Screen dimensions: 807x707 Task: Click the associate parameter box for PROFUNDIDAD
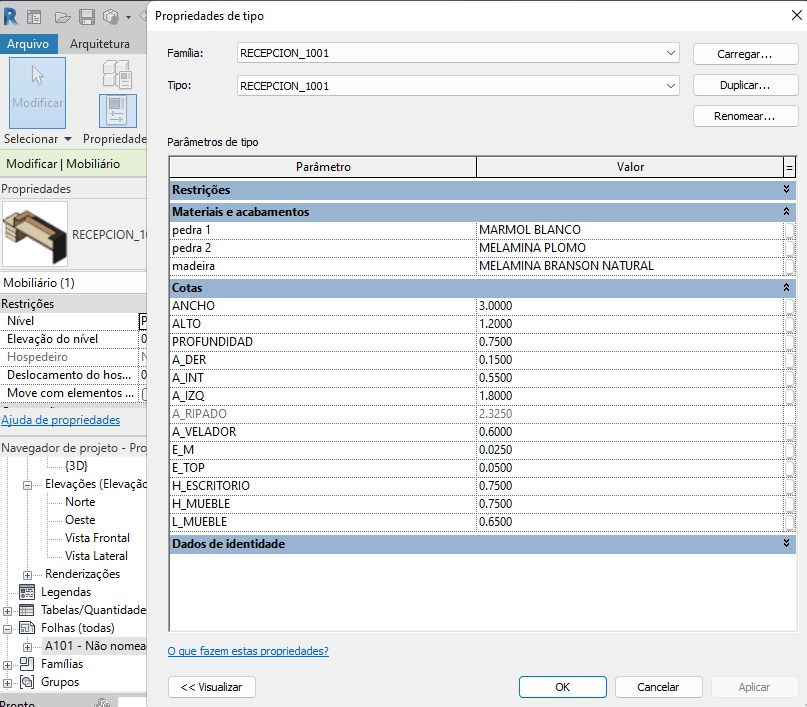coord(789,342)
